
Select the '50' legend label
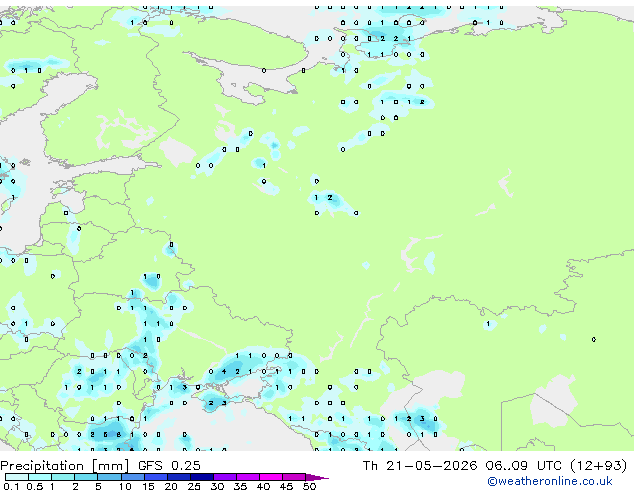click(x=309, y=486)
